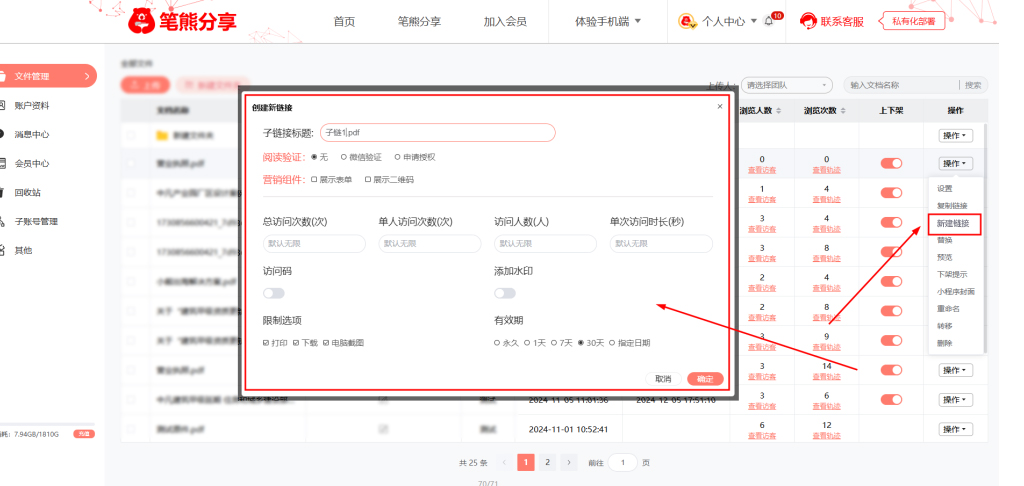Choose 预览 from the 操作 menu
The width and height of the screenshot is (1024, 486).
tap(944, 257)
